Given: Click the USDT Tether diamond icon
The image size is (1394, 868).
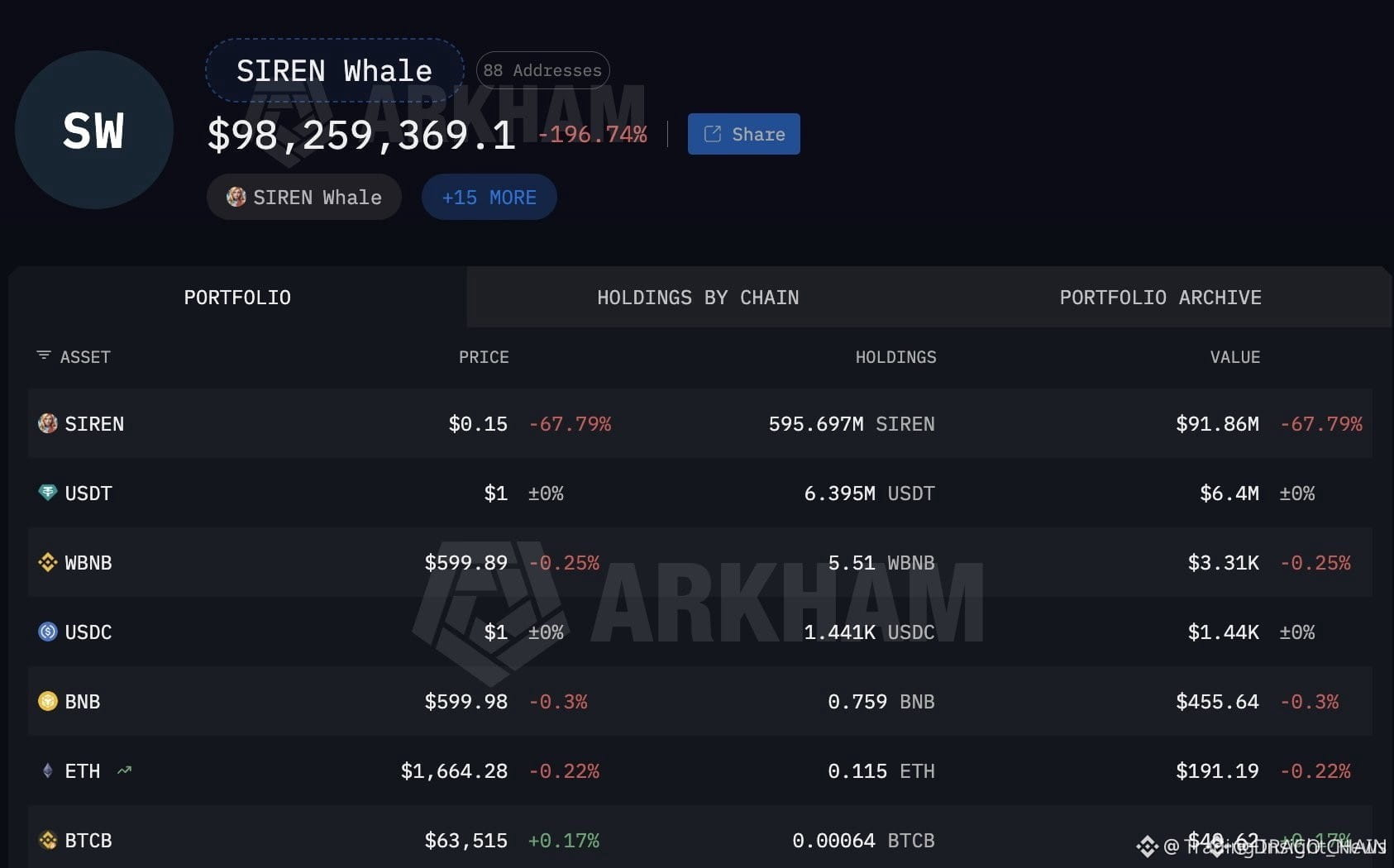Looking at the screenshot, I should 48,493.
